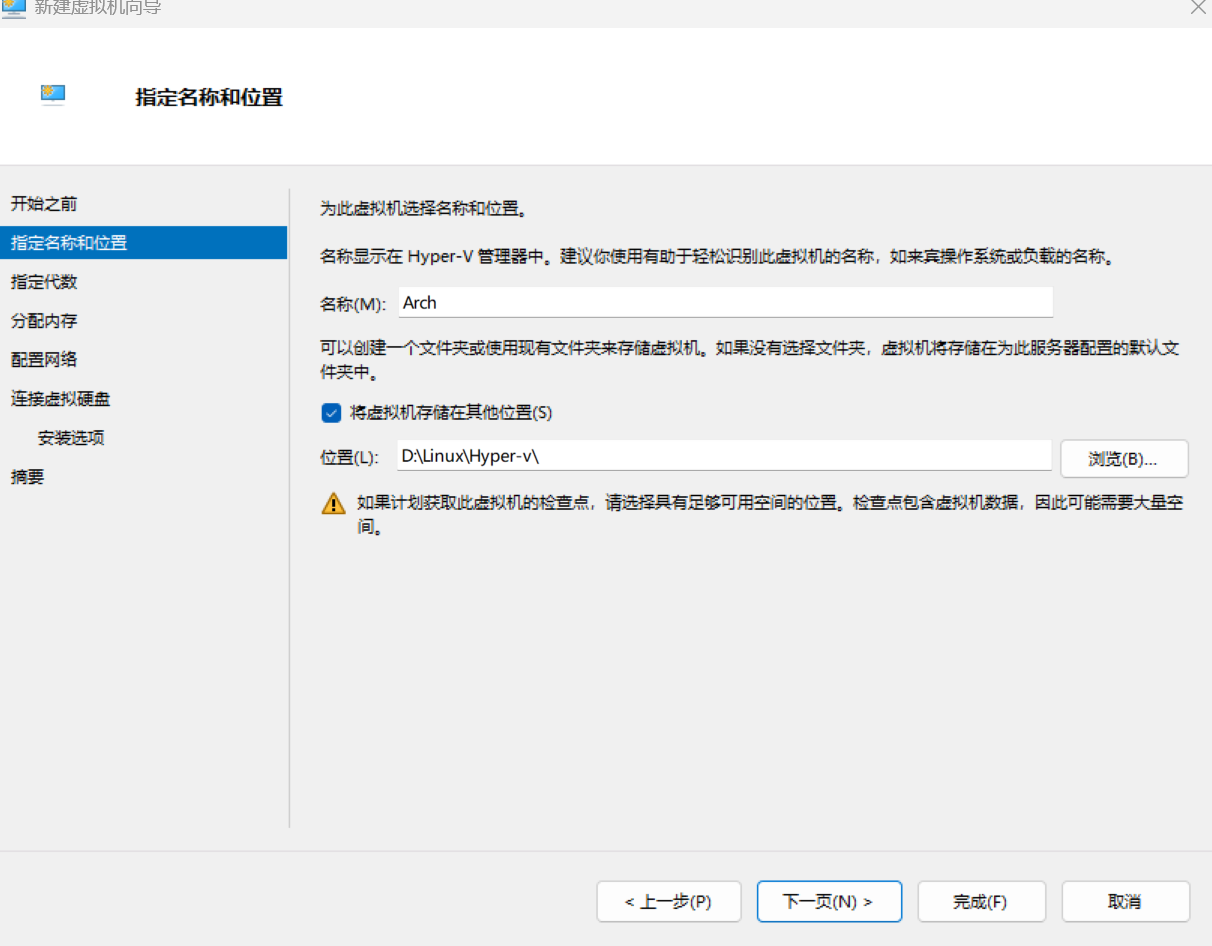Select 指定名称和位置 in the sidebar
This screenshot has width=1212, height=946.
[69, 243]
